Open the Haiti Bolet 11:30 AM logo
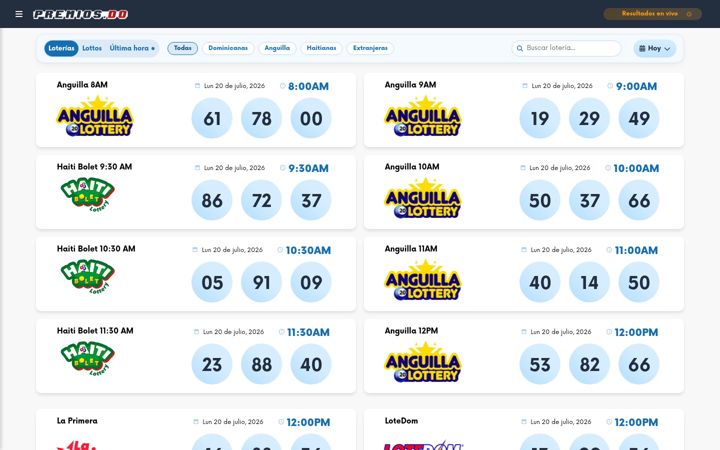This screenshot has height=450, width=720. click(x=87, y=359)
